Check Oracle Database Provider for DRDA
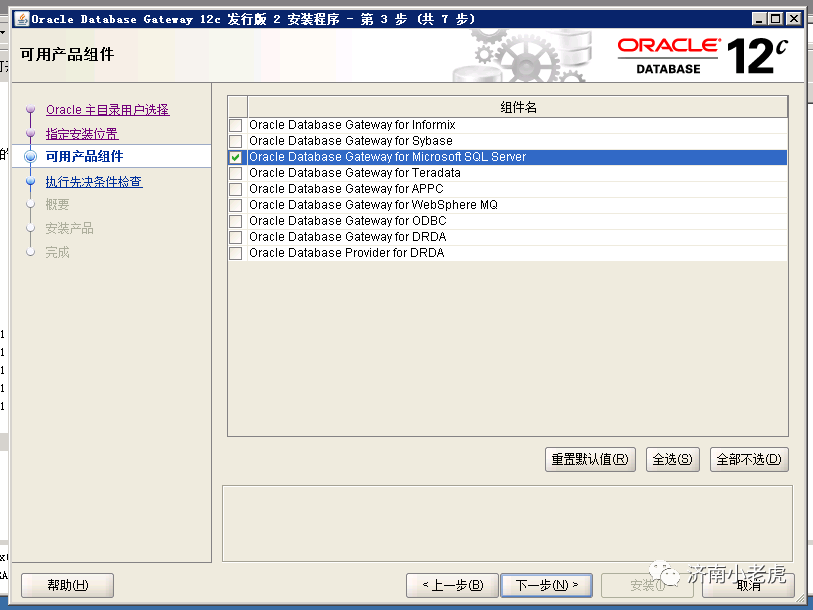 [235, 254]
